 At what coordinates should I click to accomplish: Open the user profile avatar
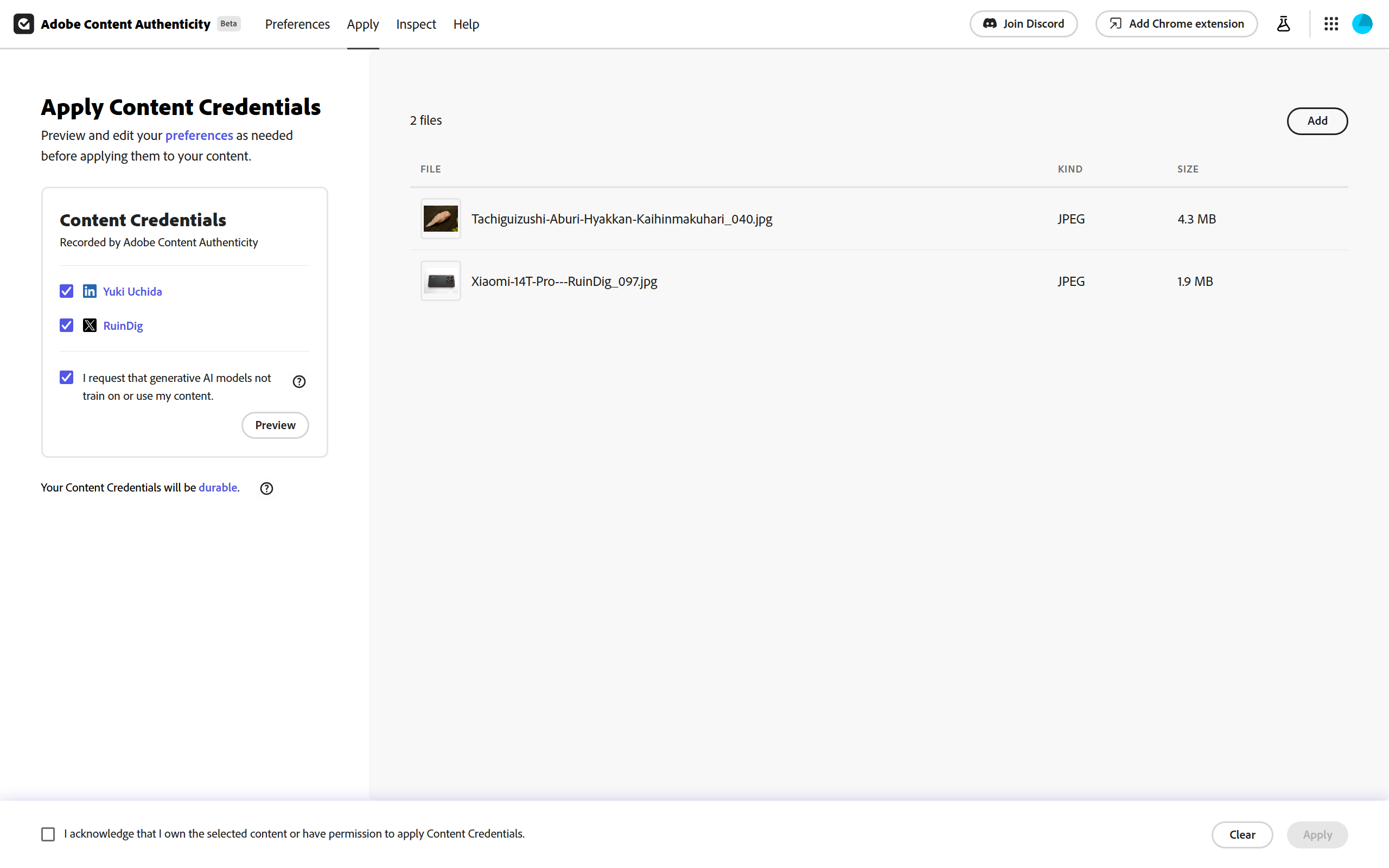pyautogui.click(x=1362, y=23)
